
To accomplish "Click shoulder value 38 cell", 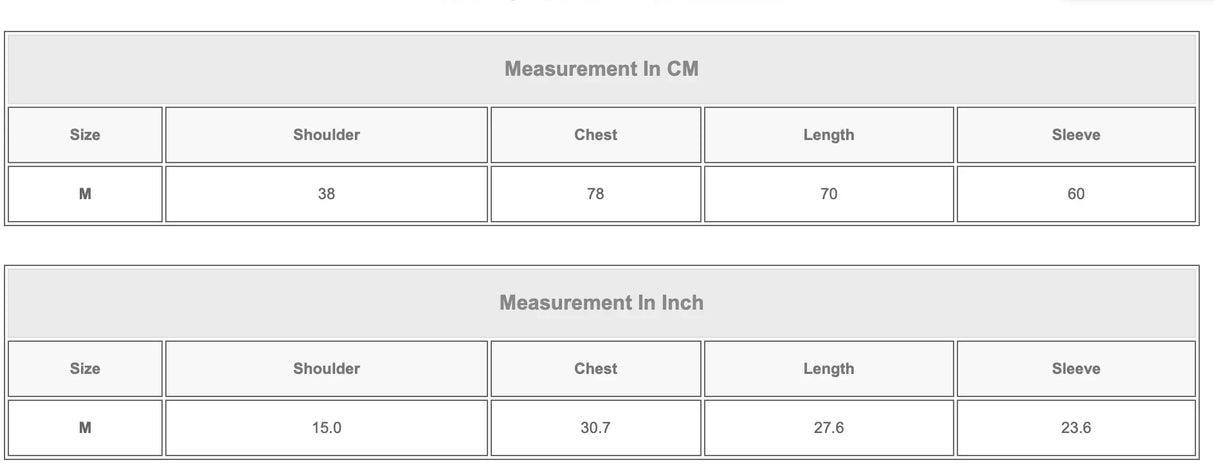I will tap(326, 194).
